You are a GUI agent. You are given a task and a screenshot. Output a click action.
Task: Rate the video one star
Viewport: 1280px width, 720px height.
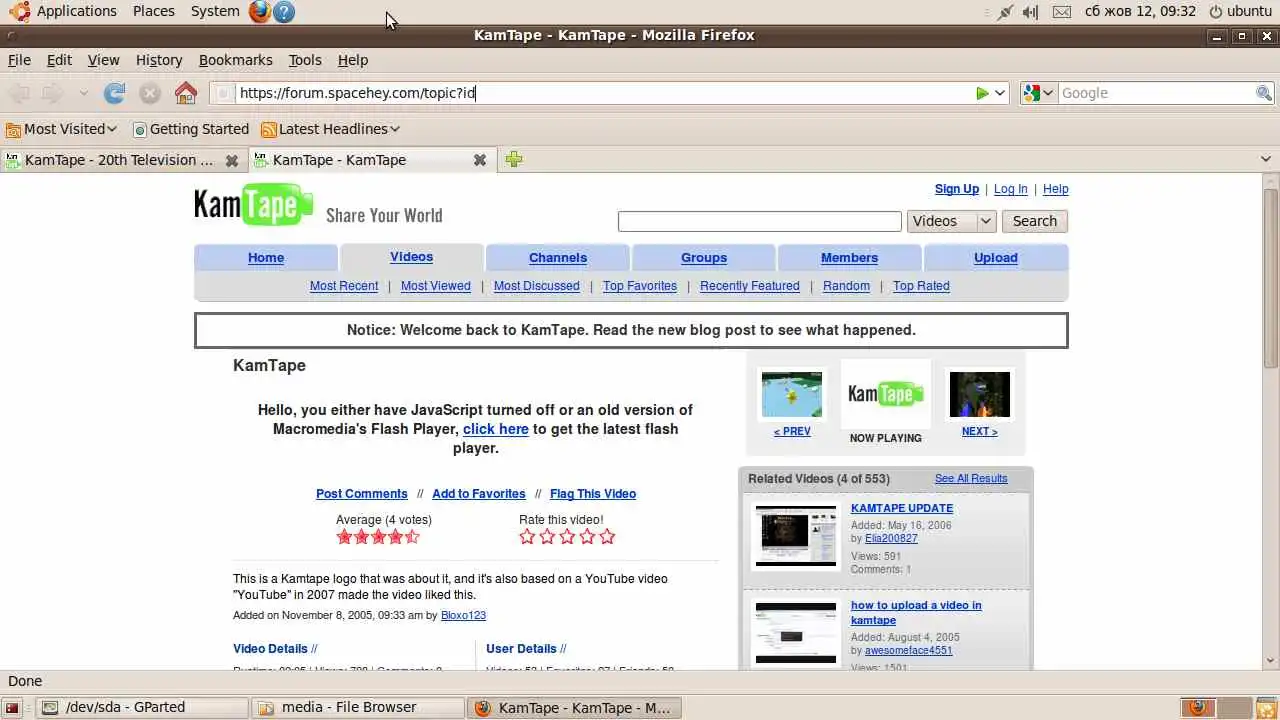(527, 536)
